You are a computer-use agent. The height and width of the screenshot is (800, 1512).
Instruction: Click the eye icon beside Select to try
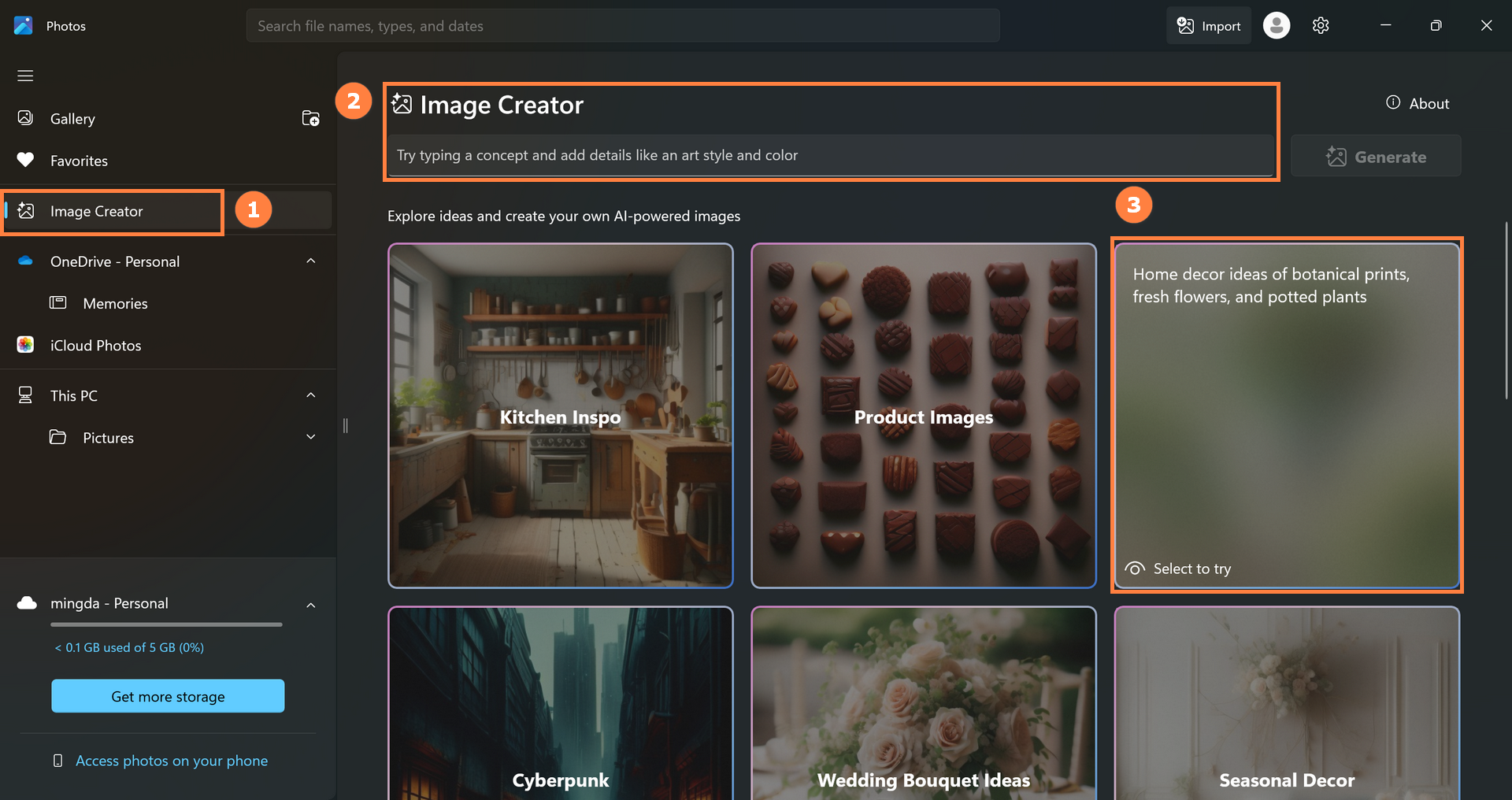1135,569
